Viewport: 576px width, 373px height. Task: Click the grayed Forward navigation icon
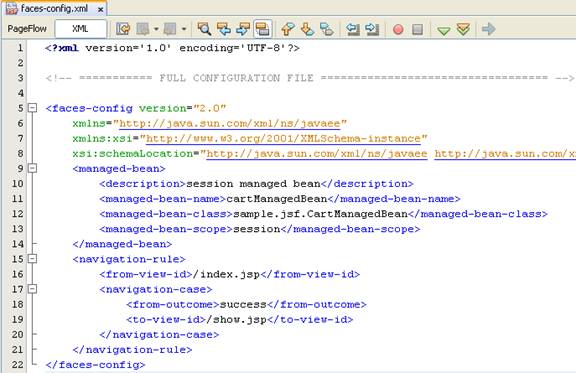tap(170, 29)
